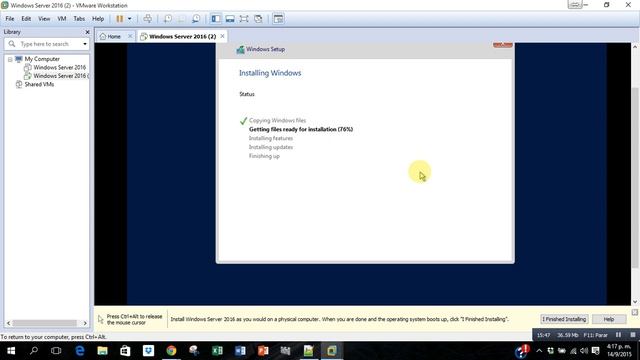
Task: Open the Help menu
Action: [x=98, y=19]
